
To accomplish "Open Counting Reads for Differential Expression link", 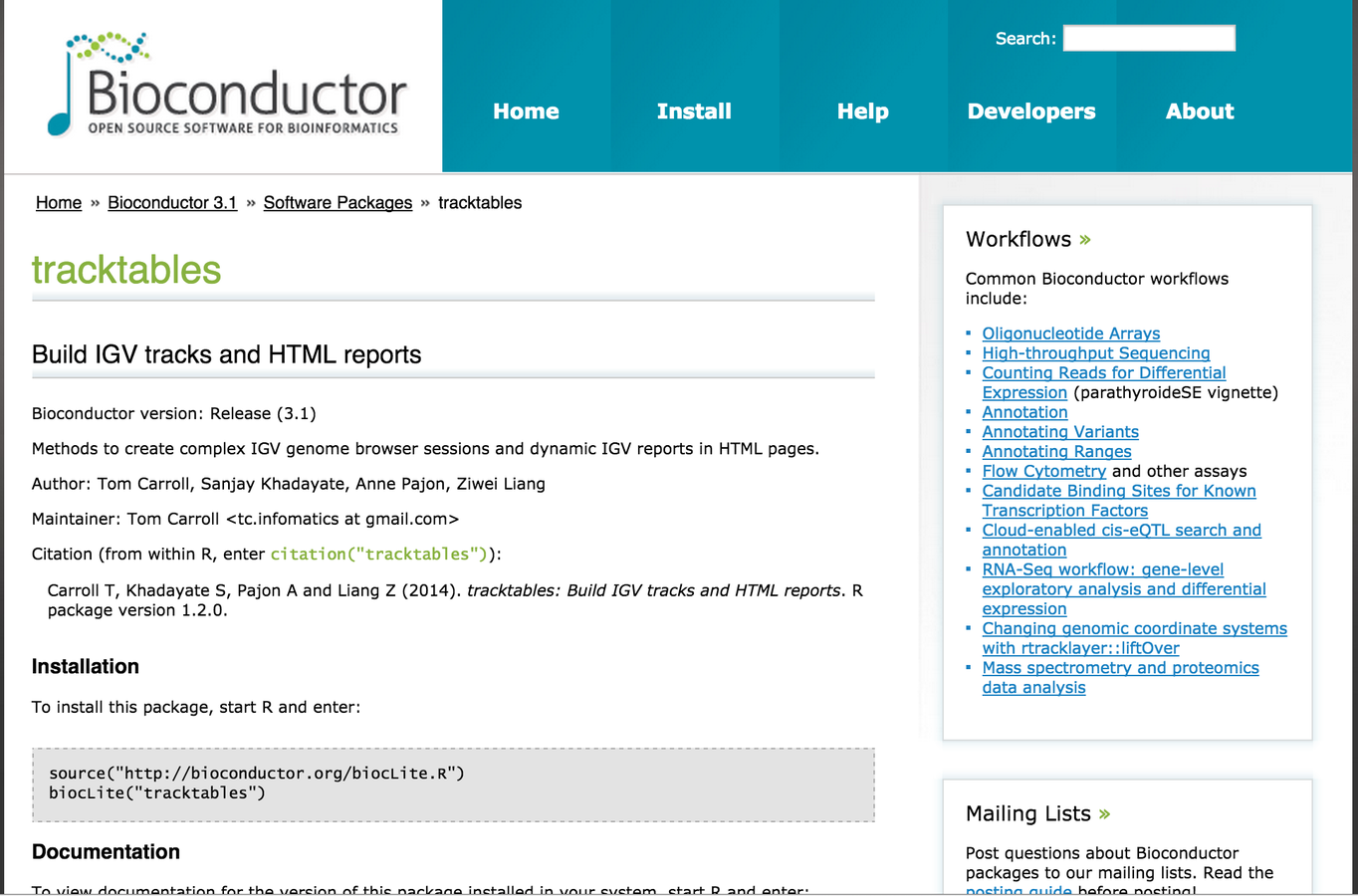I will pyautogui.click(x=1103, y=382).
